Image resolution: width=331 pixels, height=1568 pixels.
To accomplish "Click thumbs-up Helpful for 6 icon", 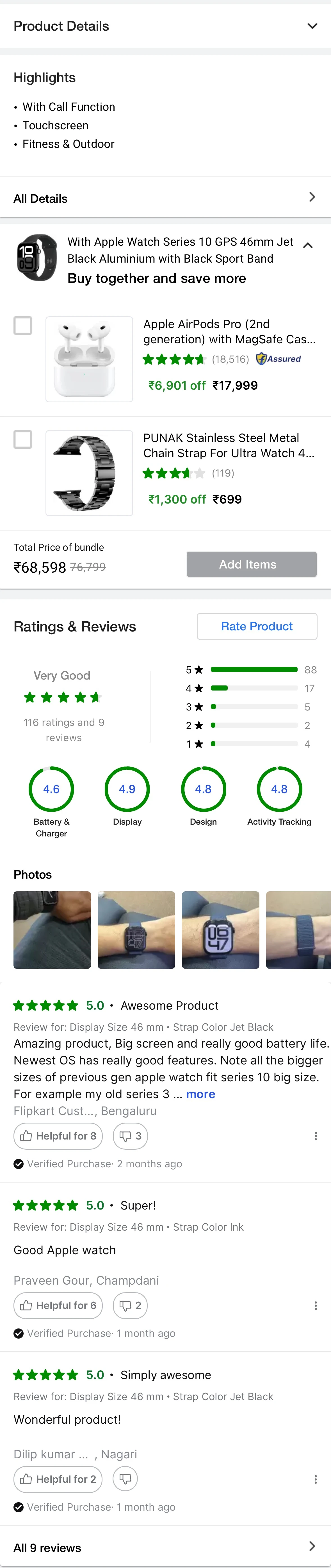I will [26, 1305].
